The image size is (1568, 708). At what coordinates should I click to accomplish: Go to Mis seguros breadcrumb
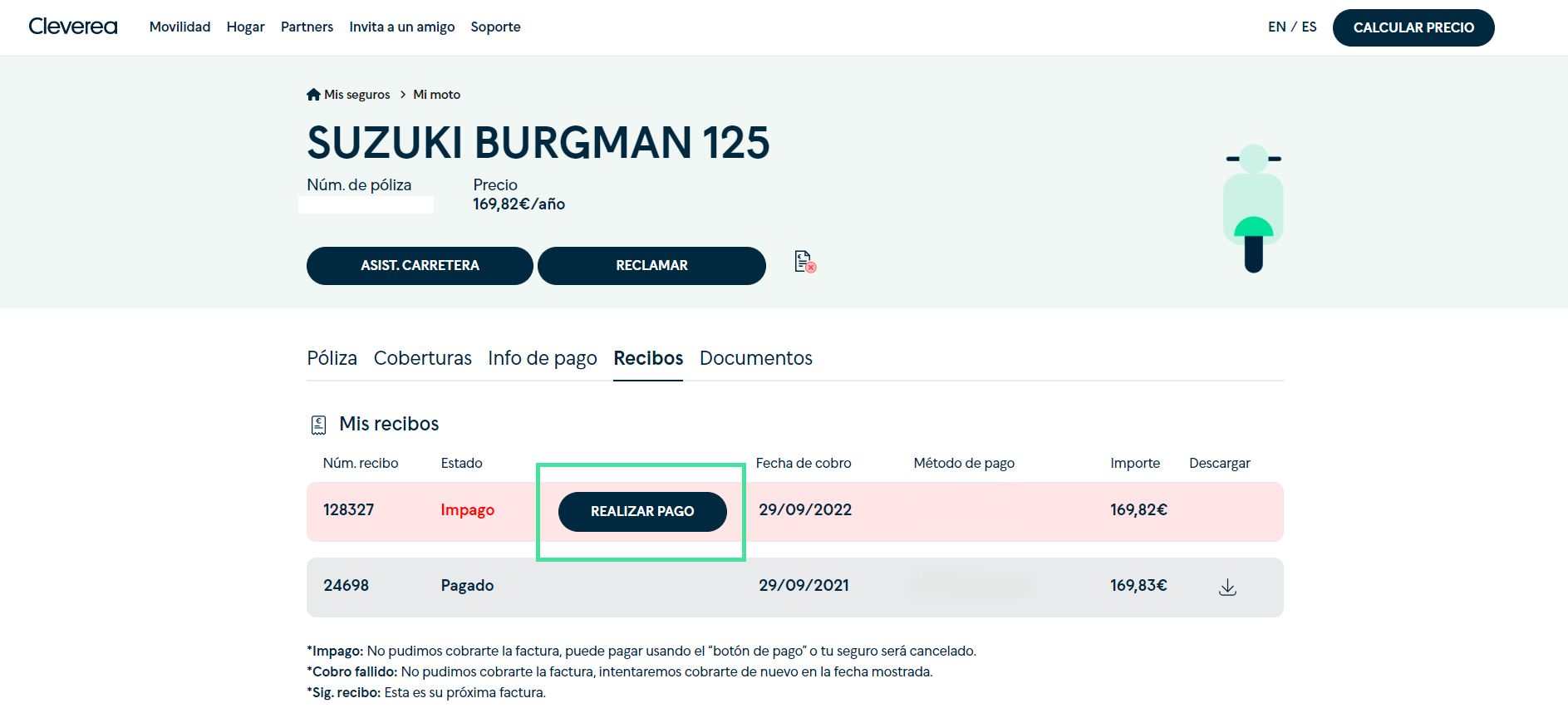[356, 95]
